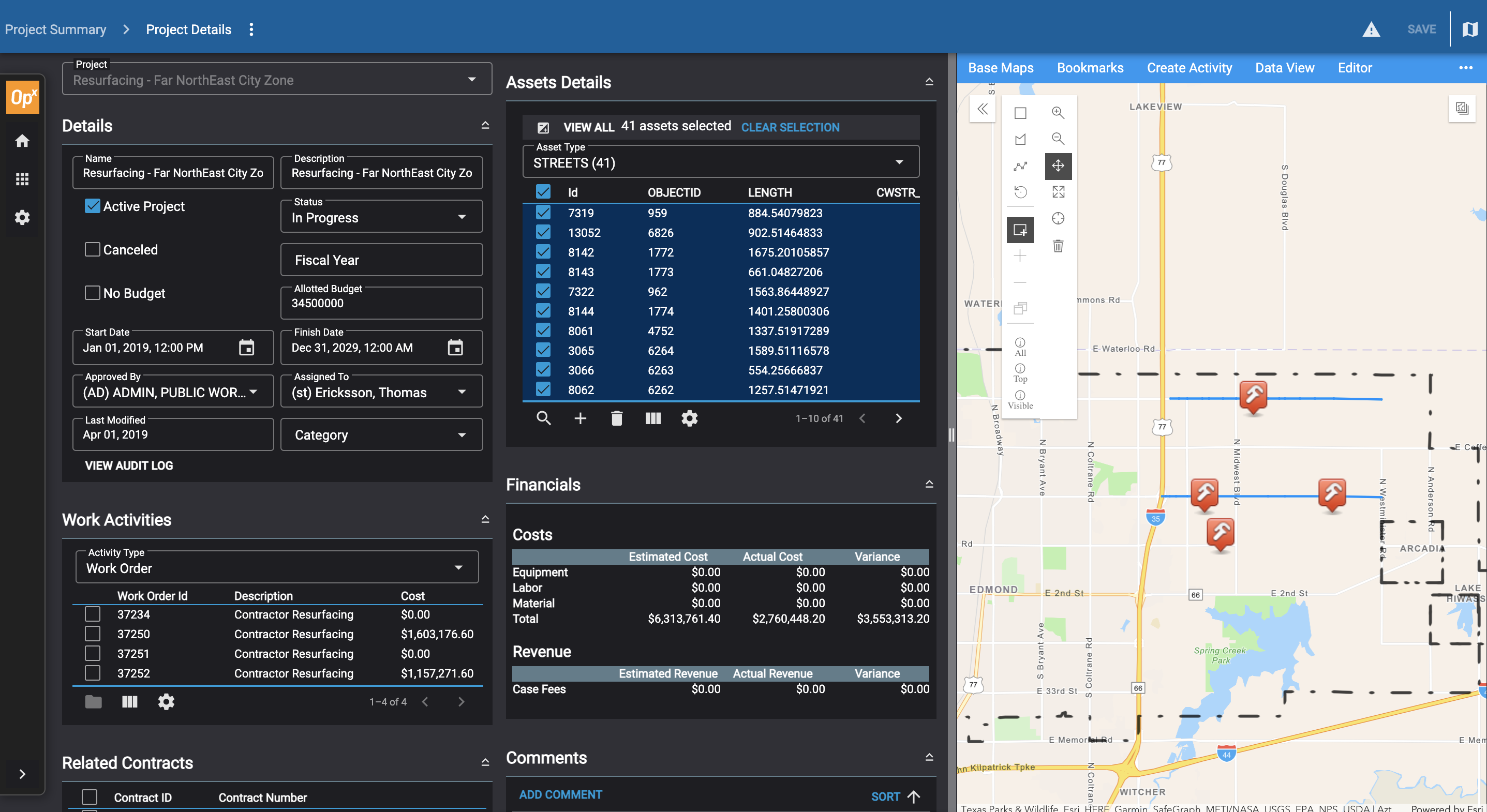The image size is (1487, 812).
Task: Check work order 37250 row checkbox
Action: [x=93, y=634]
